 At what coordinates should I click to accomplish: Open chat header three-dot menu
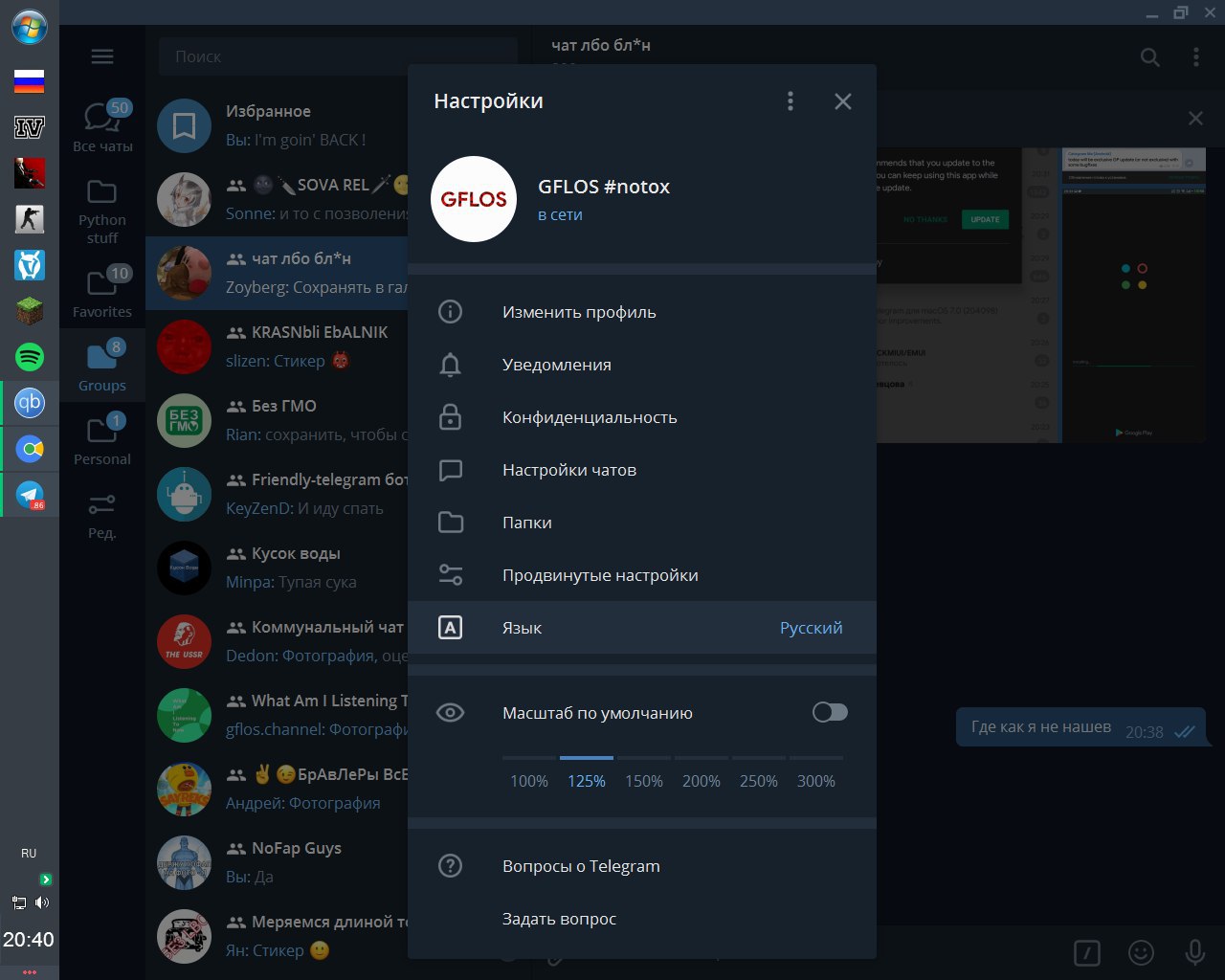[x=1196, y=57]
